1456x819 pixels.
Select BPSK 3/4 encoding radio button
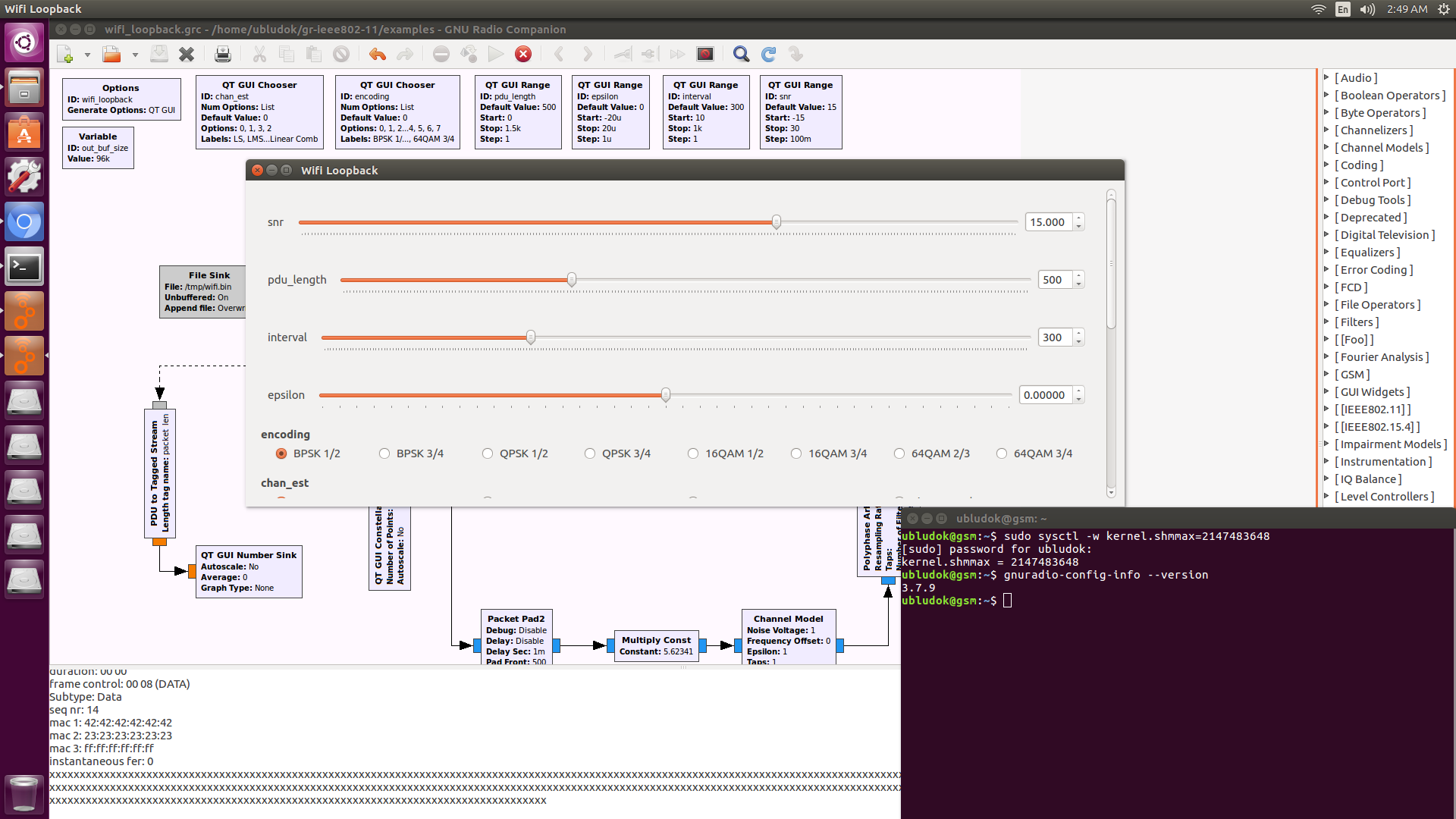click(384, 453)
